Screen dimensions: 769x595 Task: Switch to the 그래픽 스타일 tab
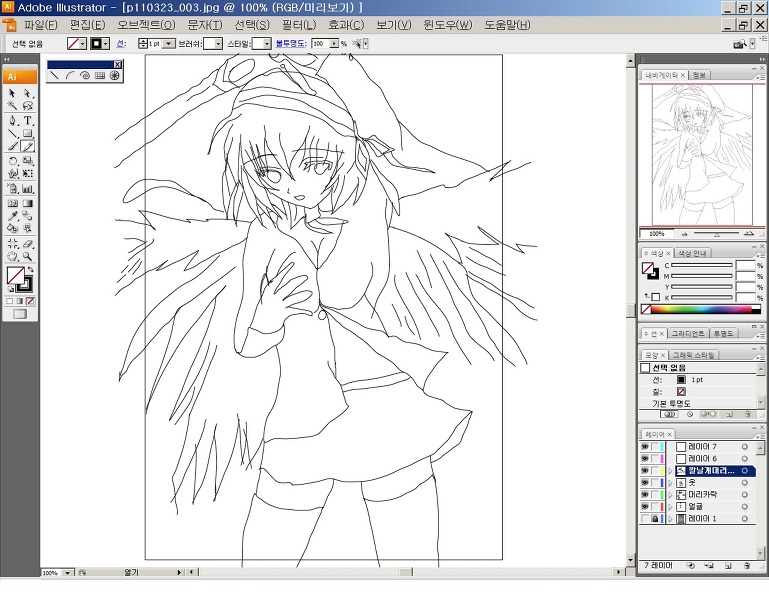[x=693, y=355]
